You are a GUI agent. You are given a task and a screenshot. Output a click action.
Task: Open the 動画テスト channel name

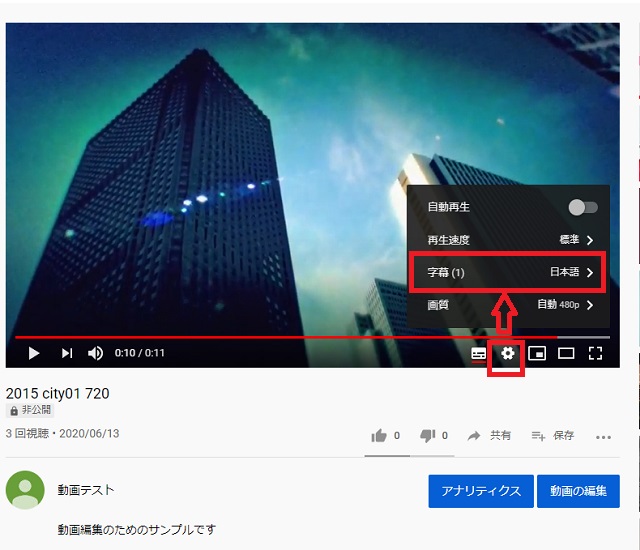(x=86, y=490)
